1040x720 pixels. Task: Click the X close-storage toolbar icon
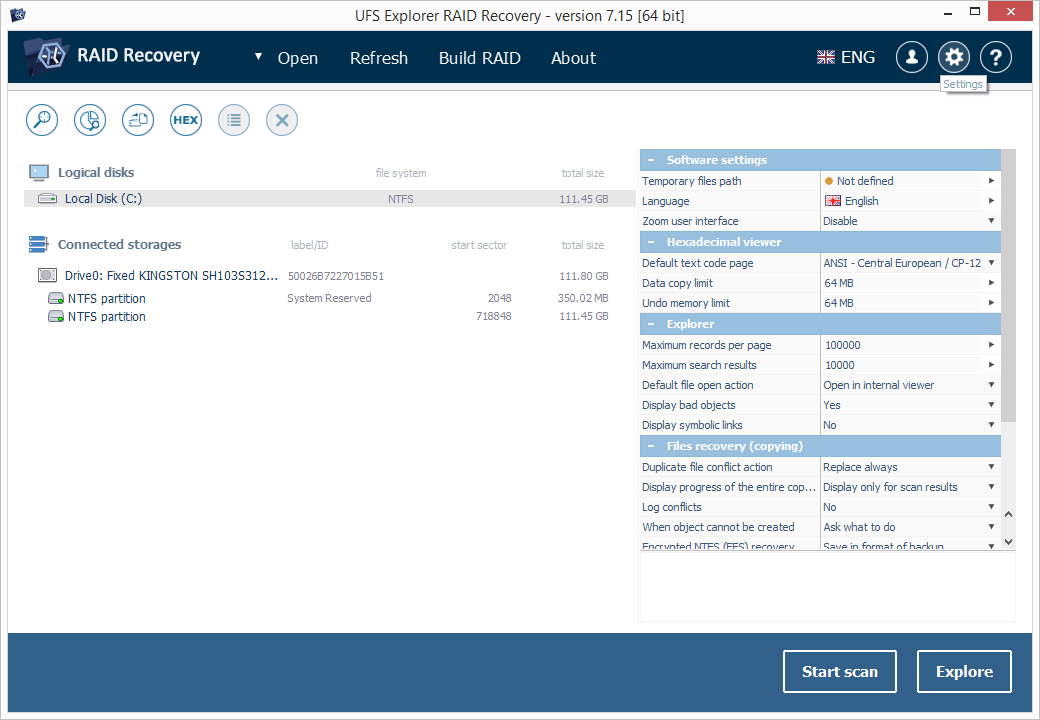pyautogui.click(x=282, y=120)
